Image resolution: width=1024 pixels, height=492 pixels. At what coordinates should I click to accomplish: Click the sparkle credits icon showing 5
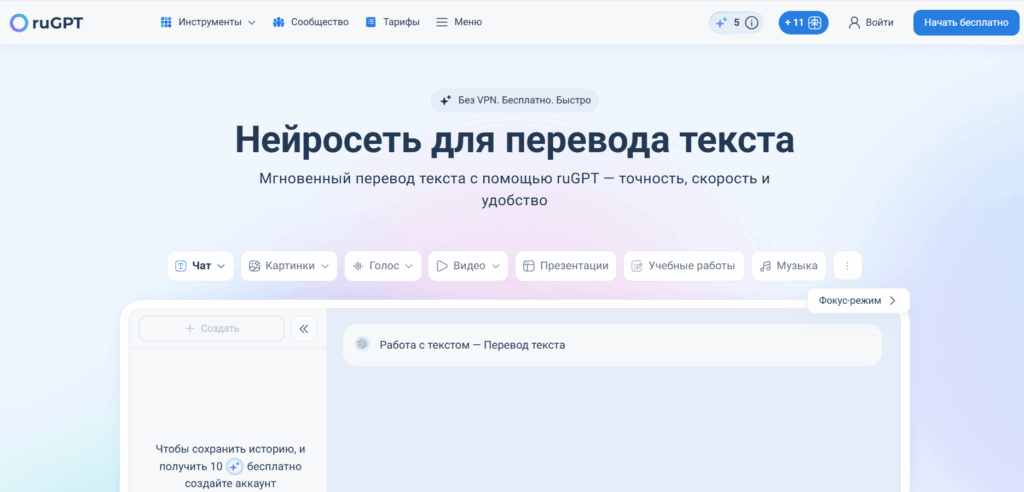[721, 23]
